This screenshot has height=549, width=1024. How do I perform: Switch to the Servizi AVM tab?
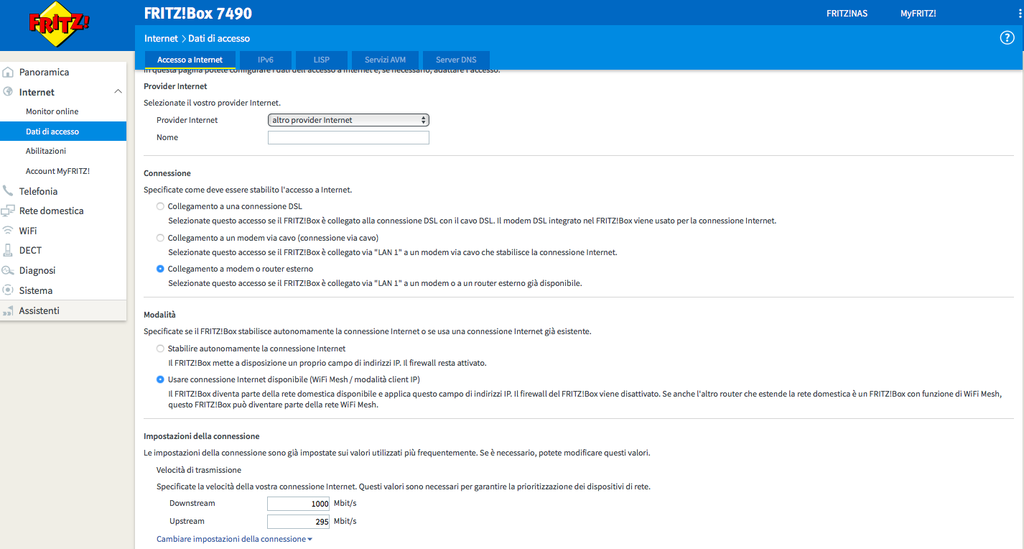pos(385,59)
